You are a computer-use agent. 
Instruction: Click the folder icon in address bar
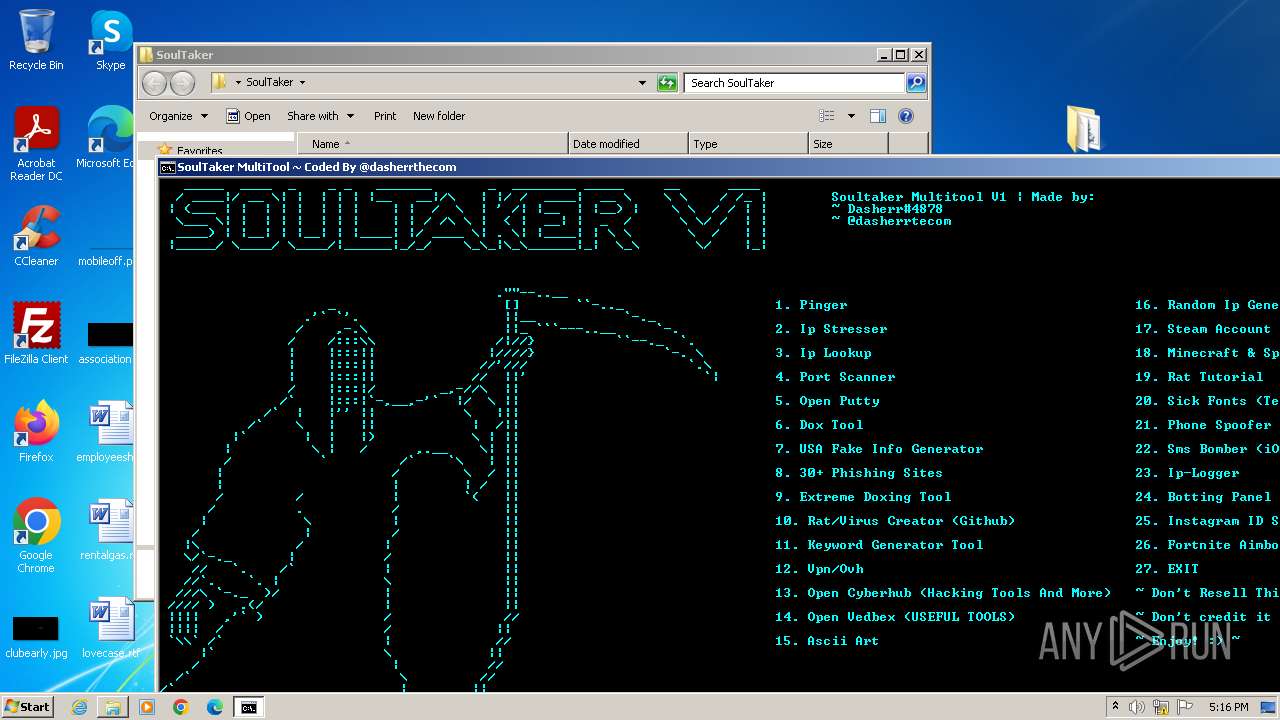pos(220,83)
